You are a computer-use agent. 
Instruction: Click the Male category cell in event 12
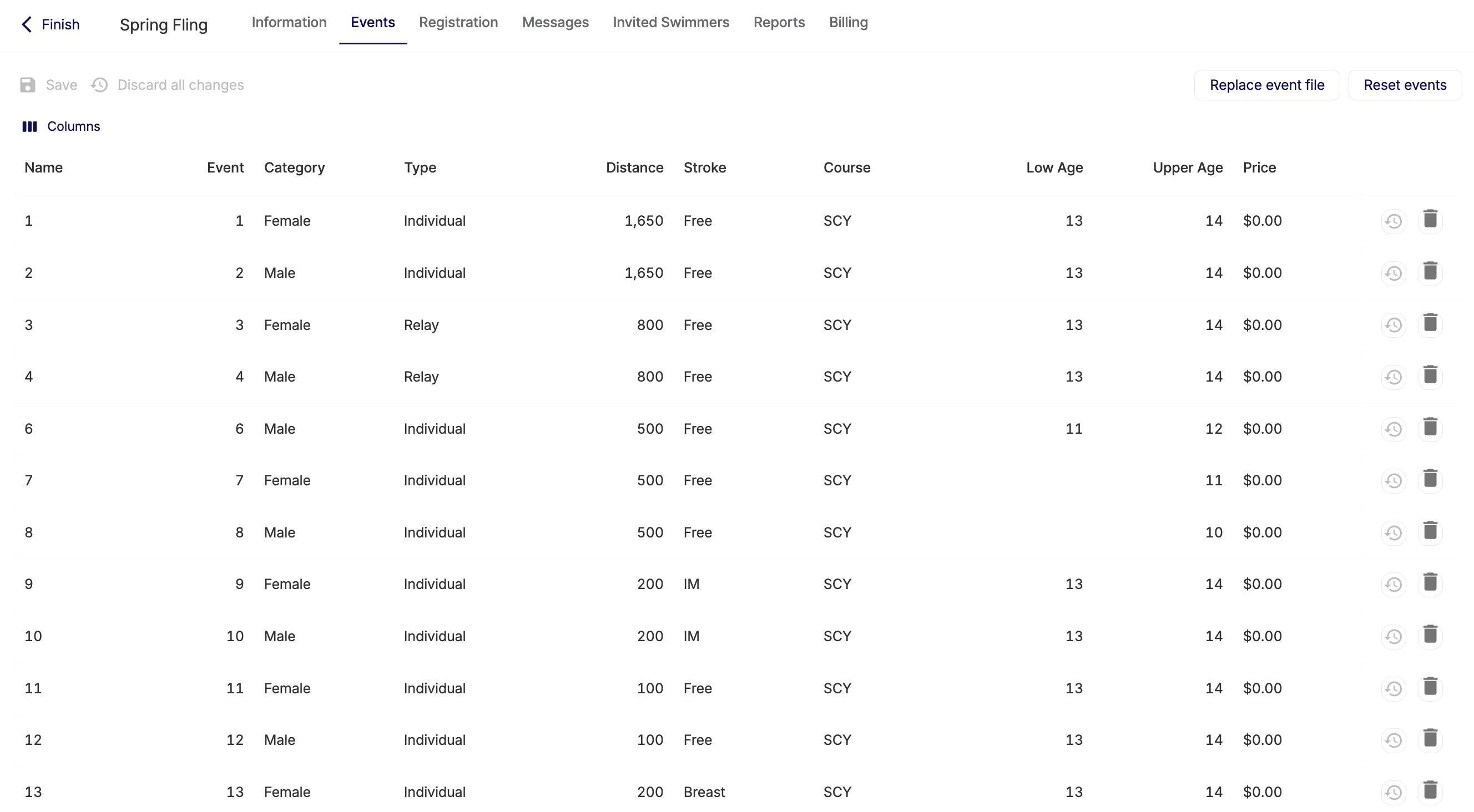(x=279, y=740)
